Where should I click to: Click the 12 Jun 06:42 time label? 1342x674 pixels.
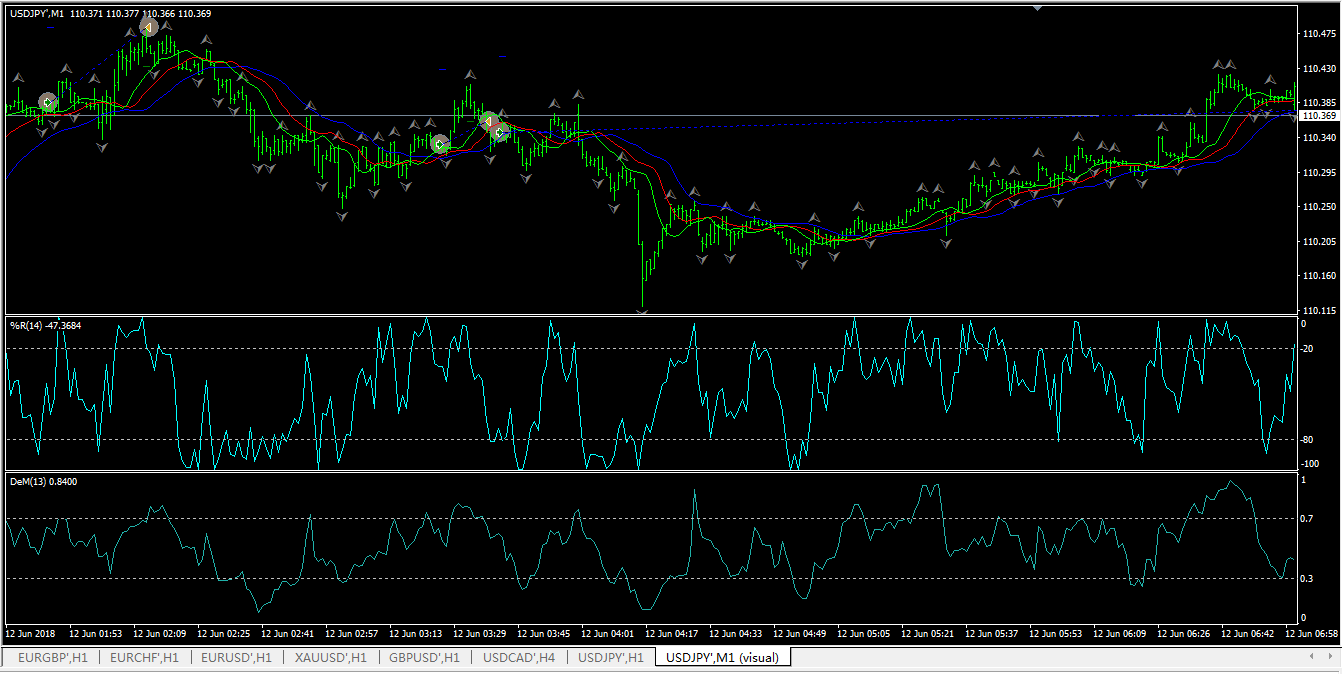1248,634
